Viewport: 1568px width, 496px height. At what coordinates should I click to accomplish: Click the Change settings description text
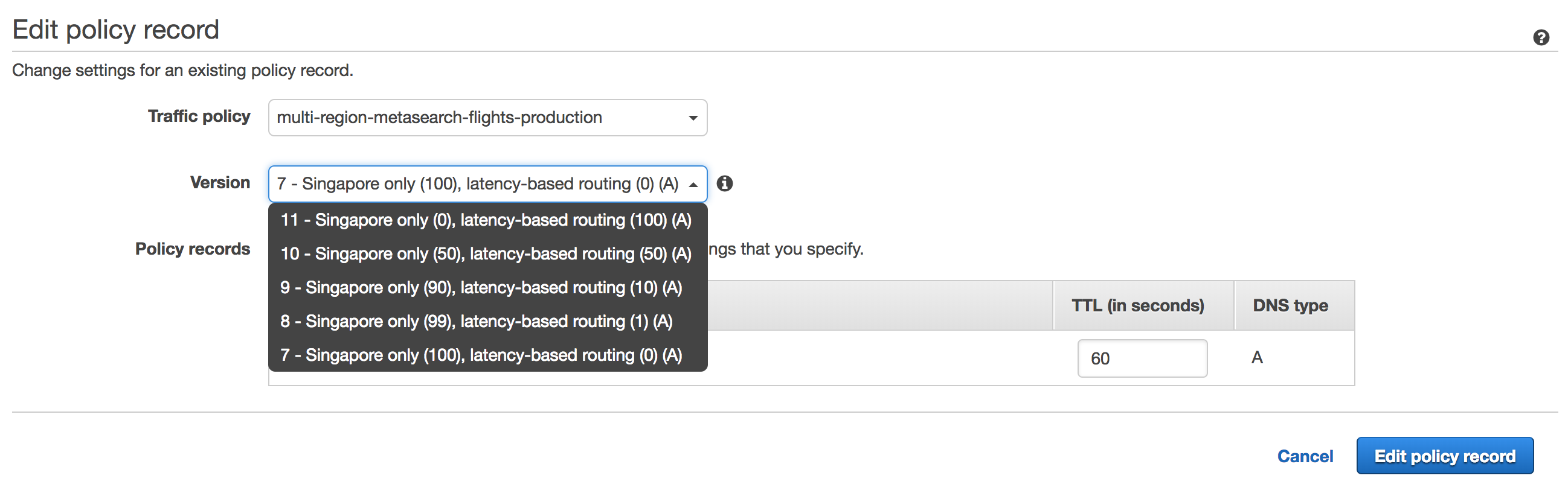pyautogui.click(x=182, y=71)
